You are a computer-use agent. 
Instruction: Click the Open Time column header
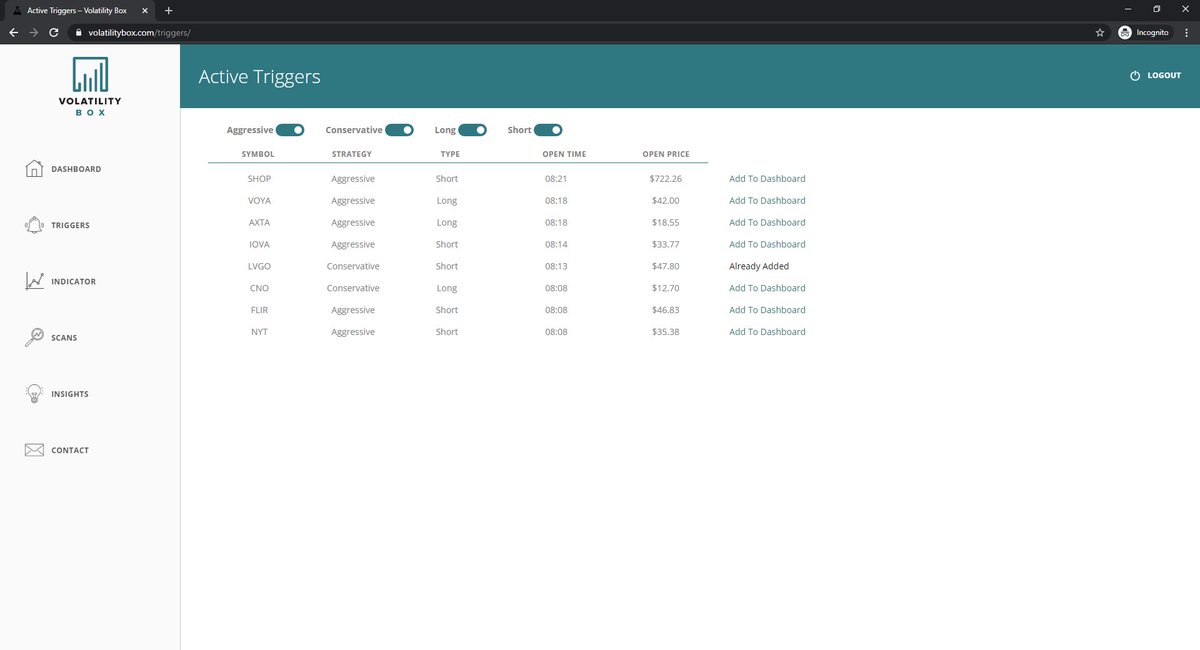point(564,154)
